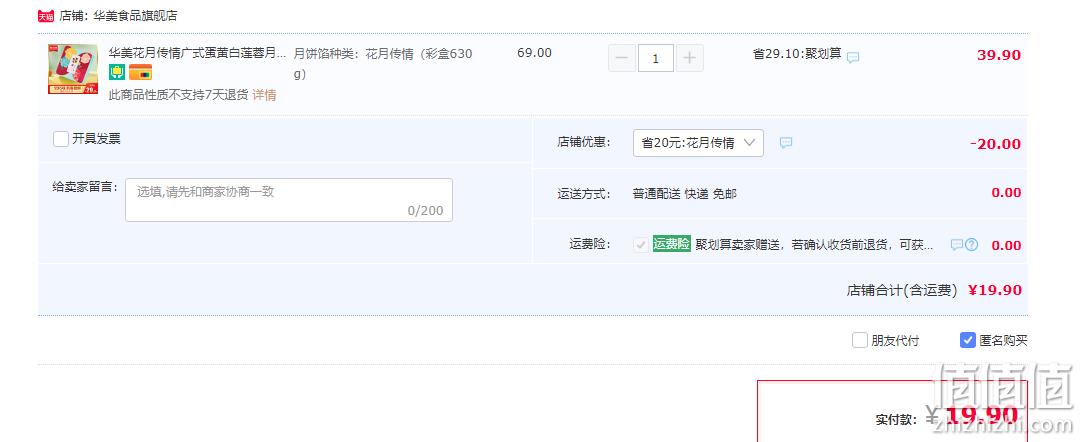This screenshot has width=1082, height=442.
Task: Check the 朋友代付 friend pay option
Action: click(x=859, y=340)
